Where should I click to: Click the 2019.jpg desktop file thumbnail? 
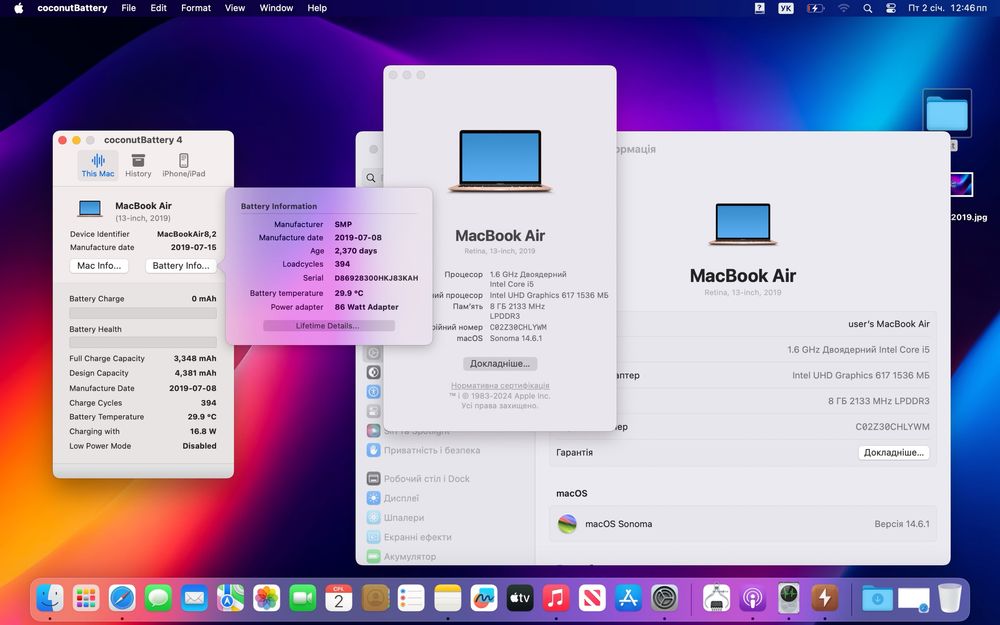960,184
